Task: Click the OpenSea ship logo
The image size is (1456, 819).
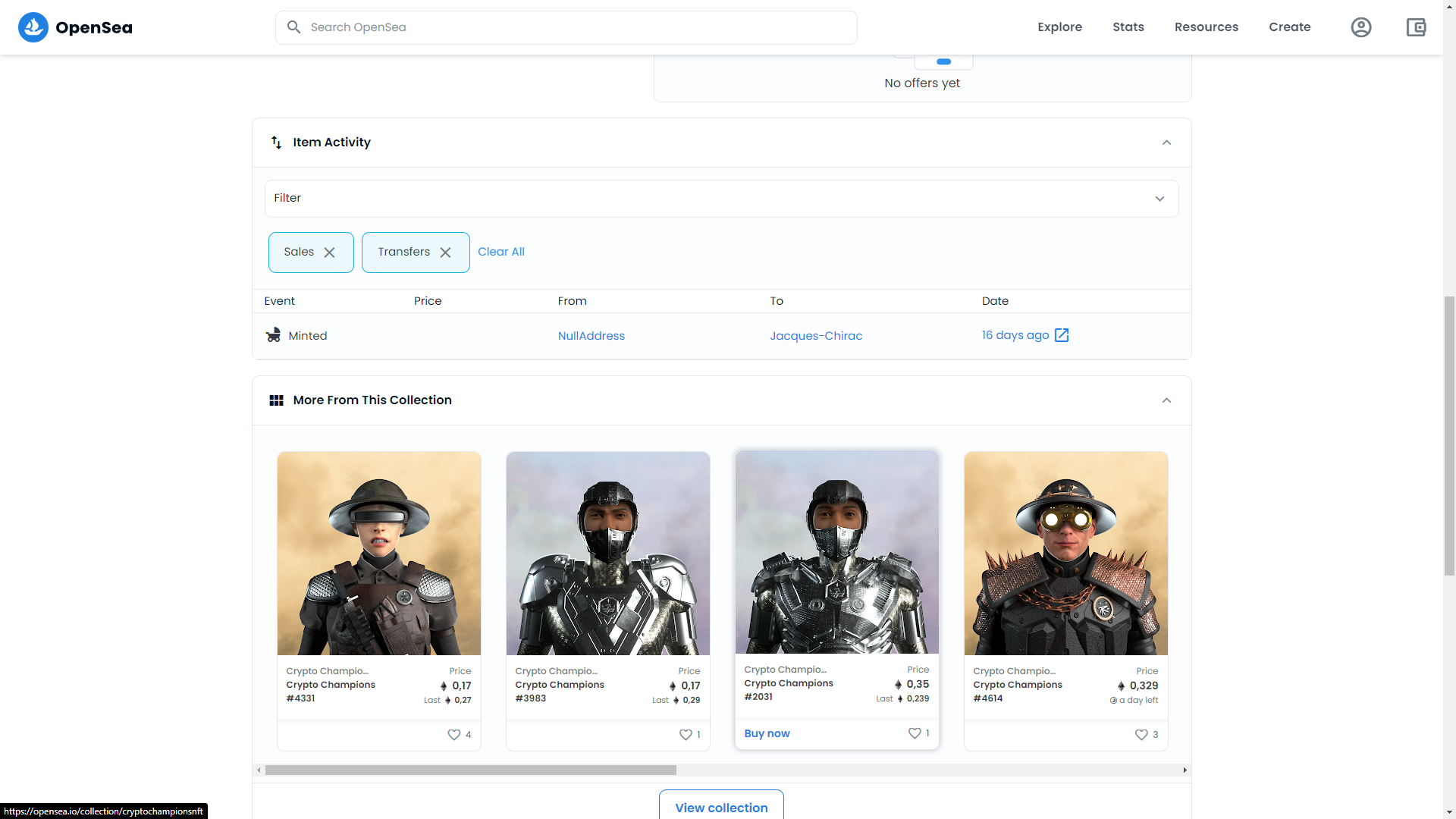Action: [33, 27]
